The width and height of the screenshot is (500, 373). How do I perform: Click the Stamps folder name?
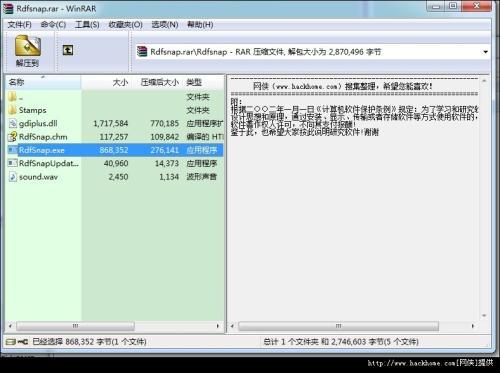(32, 110)
